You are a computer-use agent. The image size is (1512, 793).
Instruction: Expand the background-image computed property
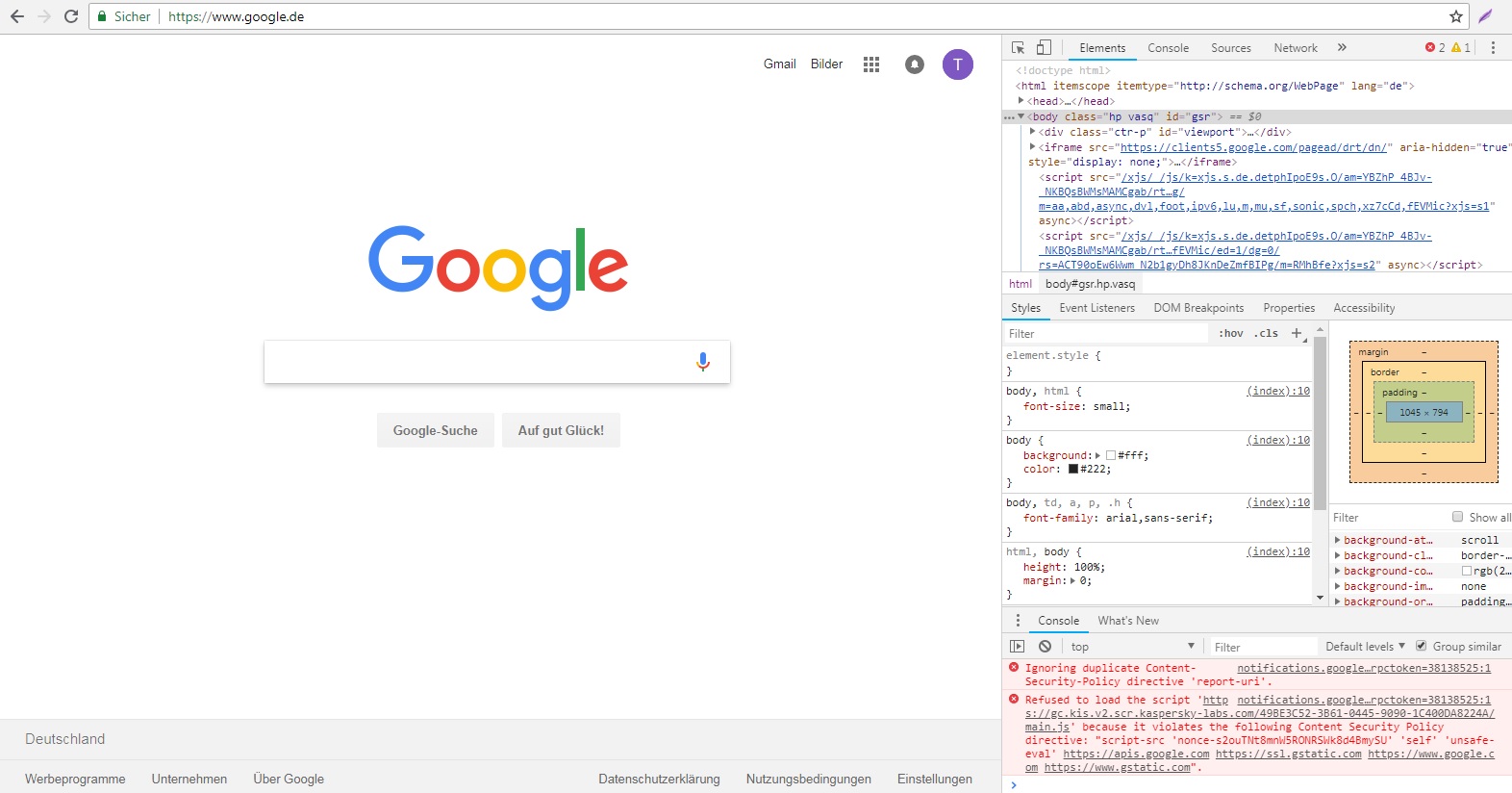pos(1338,586)
